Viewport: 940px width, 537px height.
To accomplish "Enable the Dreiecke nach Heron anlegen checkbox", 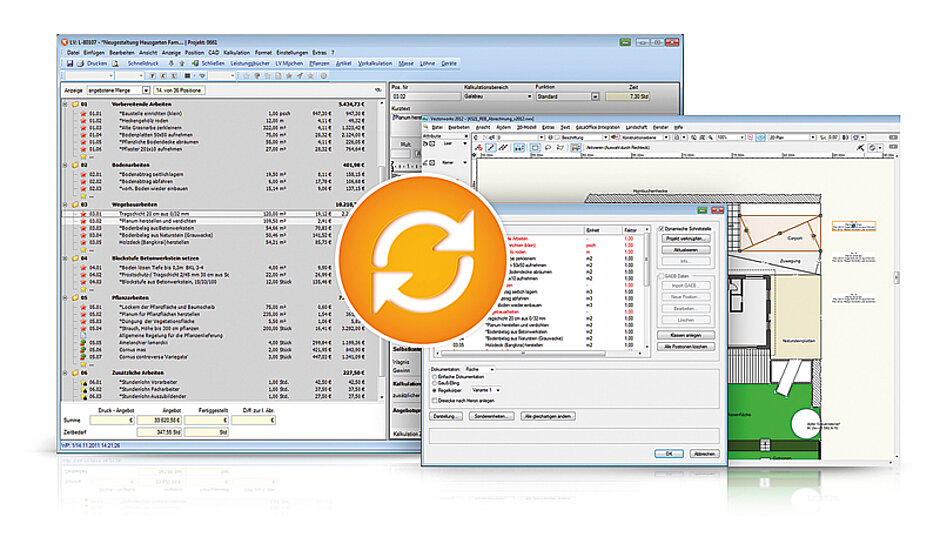I will pyautogui.click(x=433, y=399).
